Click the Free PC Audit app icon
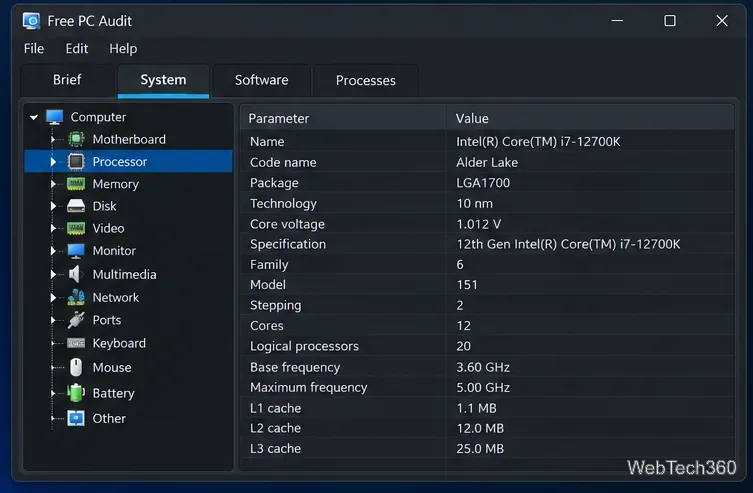753x493 pixels. coord(32,21)
